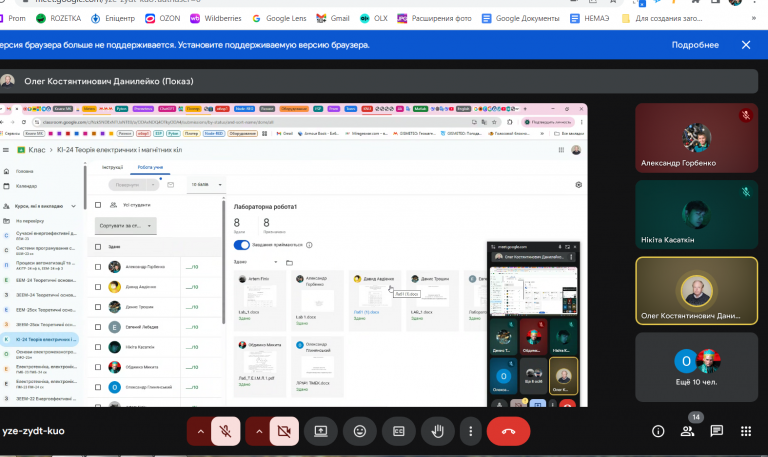Open the Сортувати за ст... dropdown
Screen dimensions: 768x457
click(125, 226)
